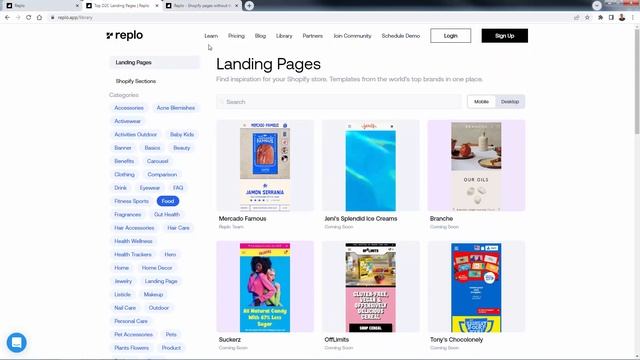Toggle the Activewear category chip
The width and height of the screenshot is (640, 360).
pos(127,121)
